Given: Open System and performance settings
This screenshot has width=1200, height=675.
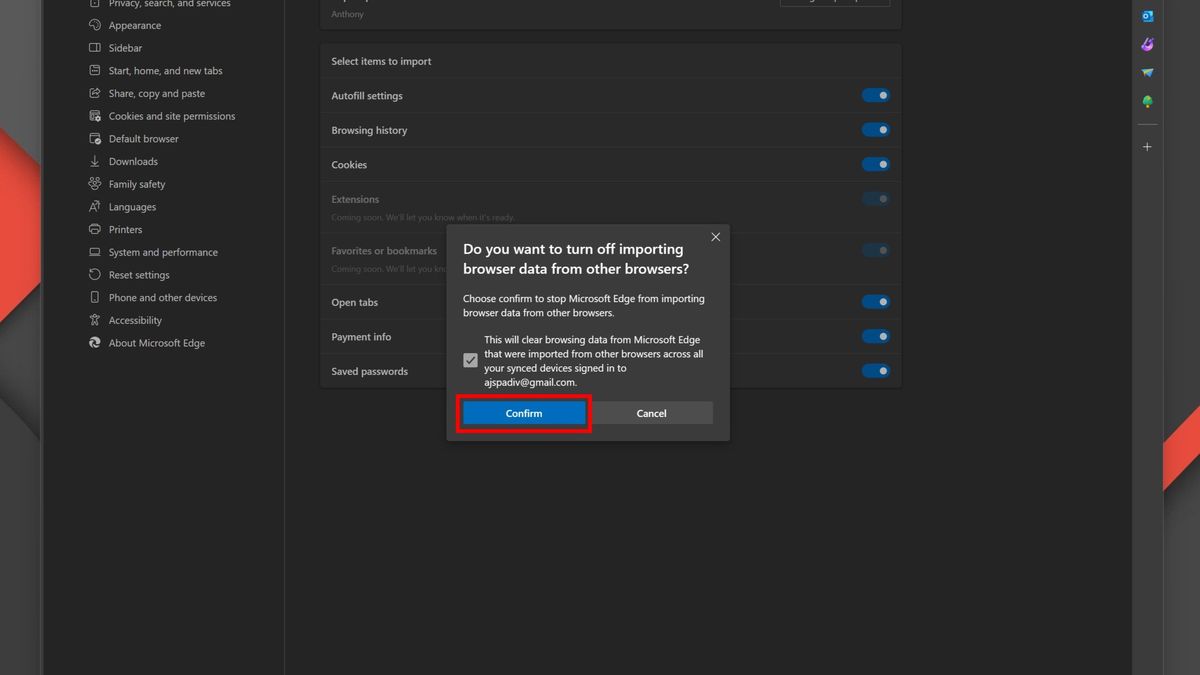Looking at the screenshot, I should pyautogui.click(x=162, y=252).
